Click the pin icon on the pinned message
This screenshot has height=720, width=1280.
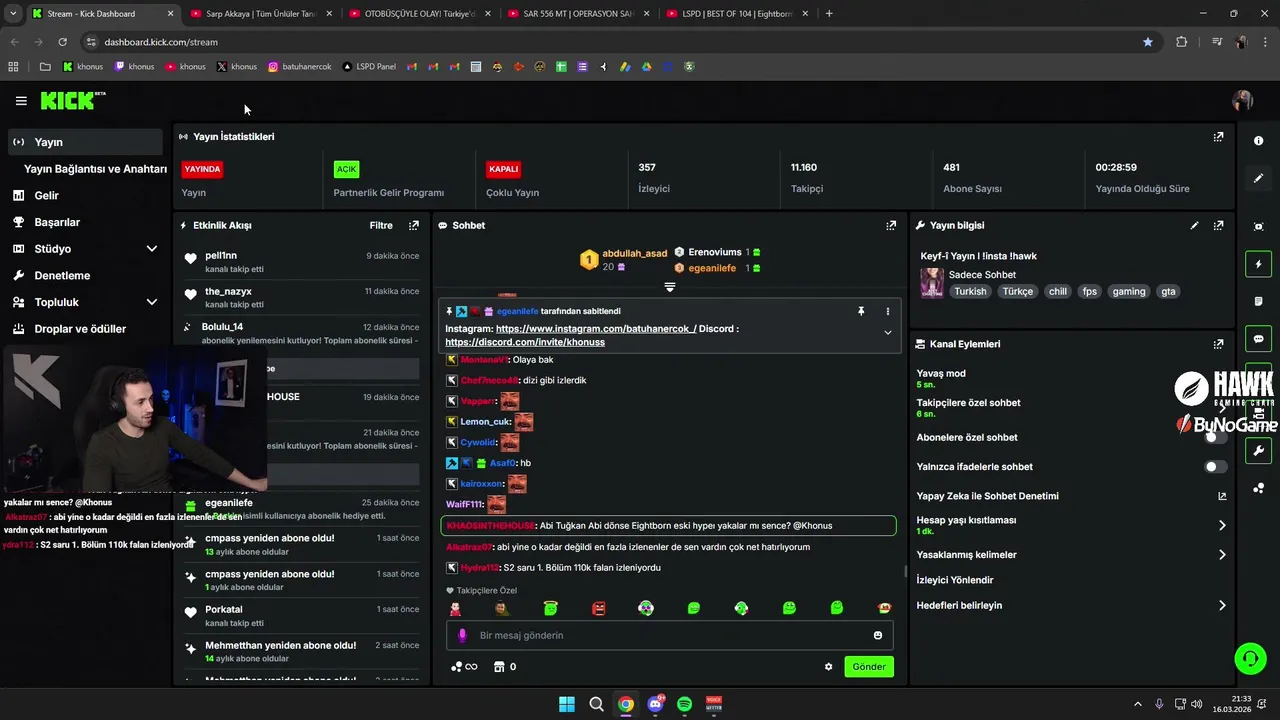point(860,312)
